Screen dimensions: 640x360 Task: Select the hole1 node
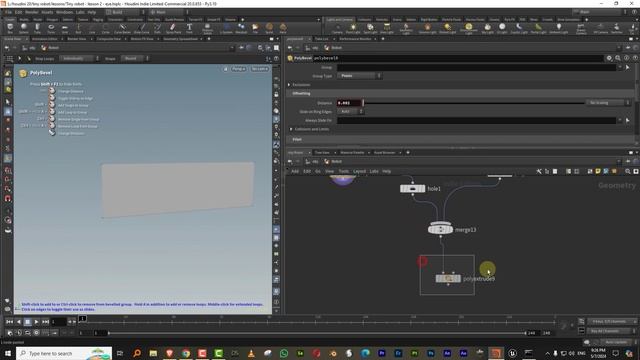412,189
